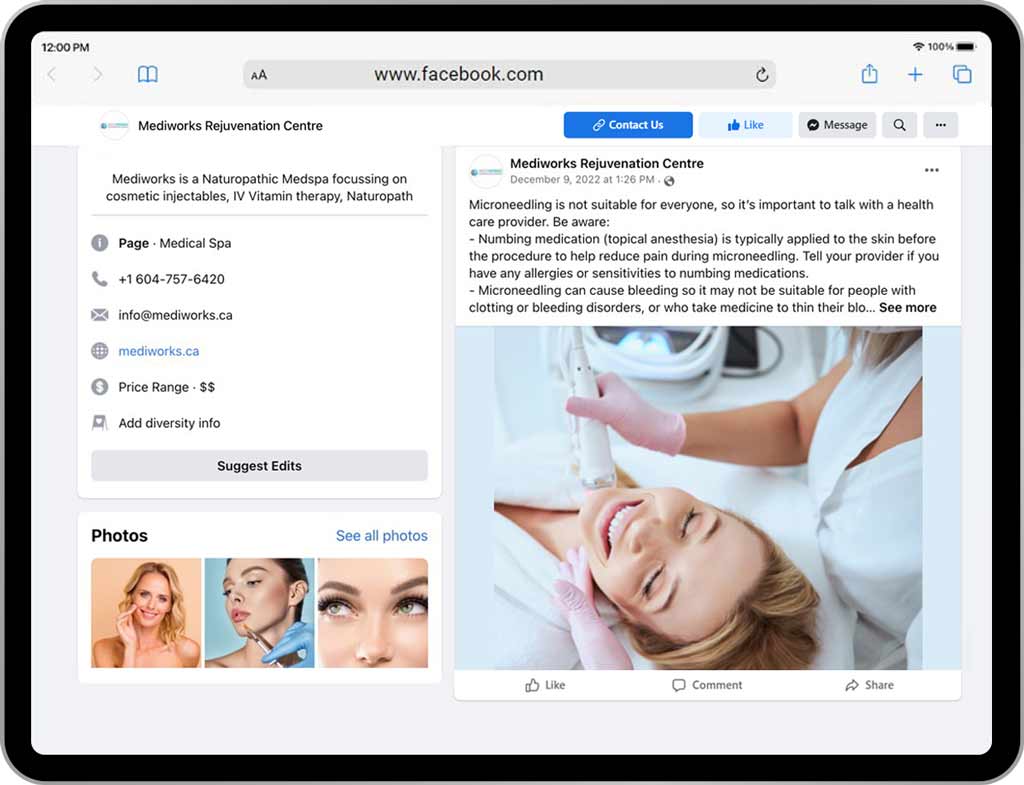Click the www.facebook.com address field

509,74
